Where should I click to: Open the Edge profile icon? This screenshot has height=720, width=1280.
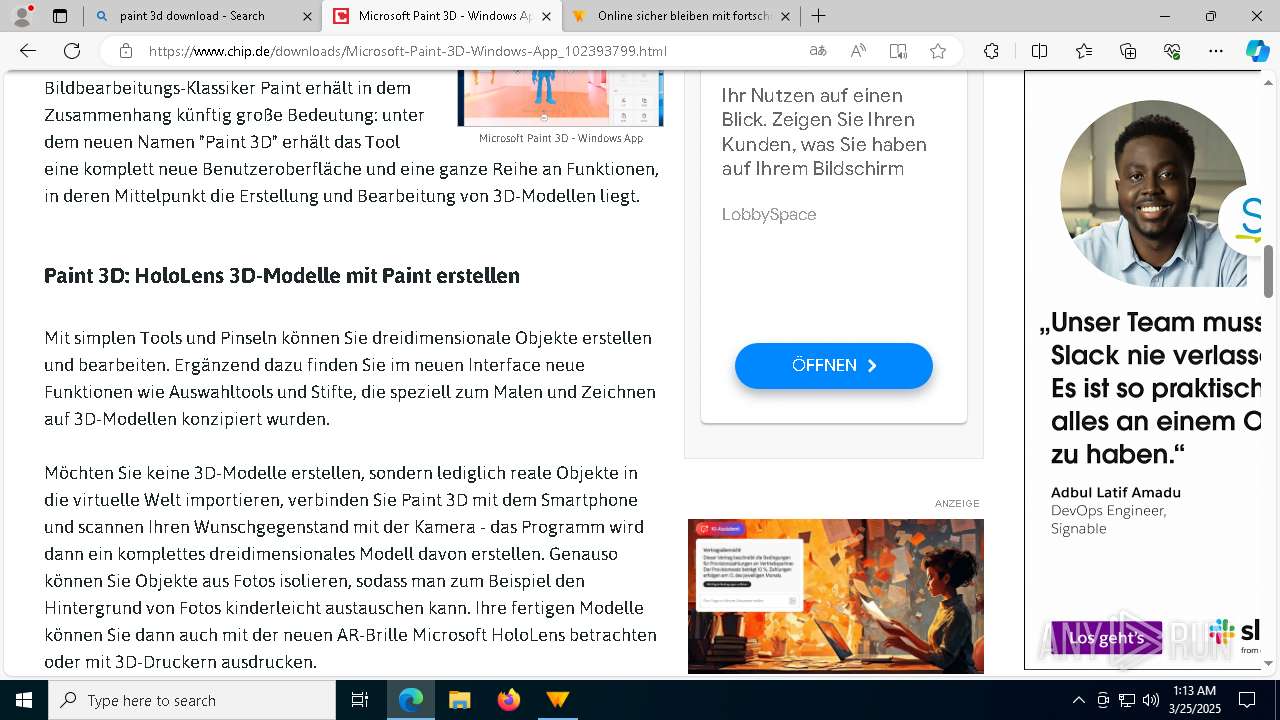click(21, 16)
